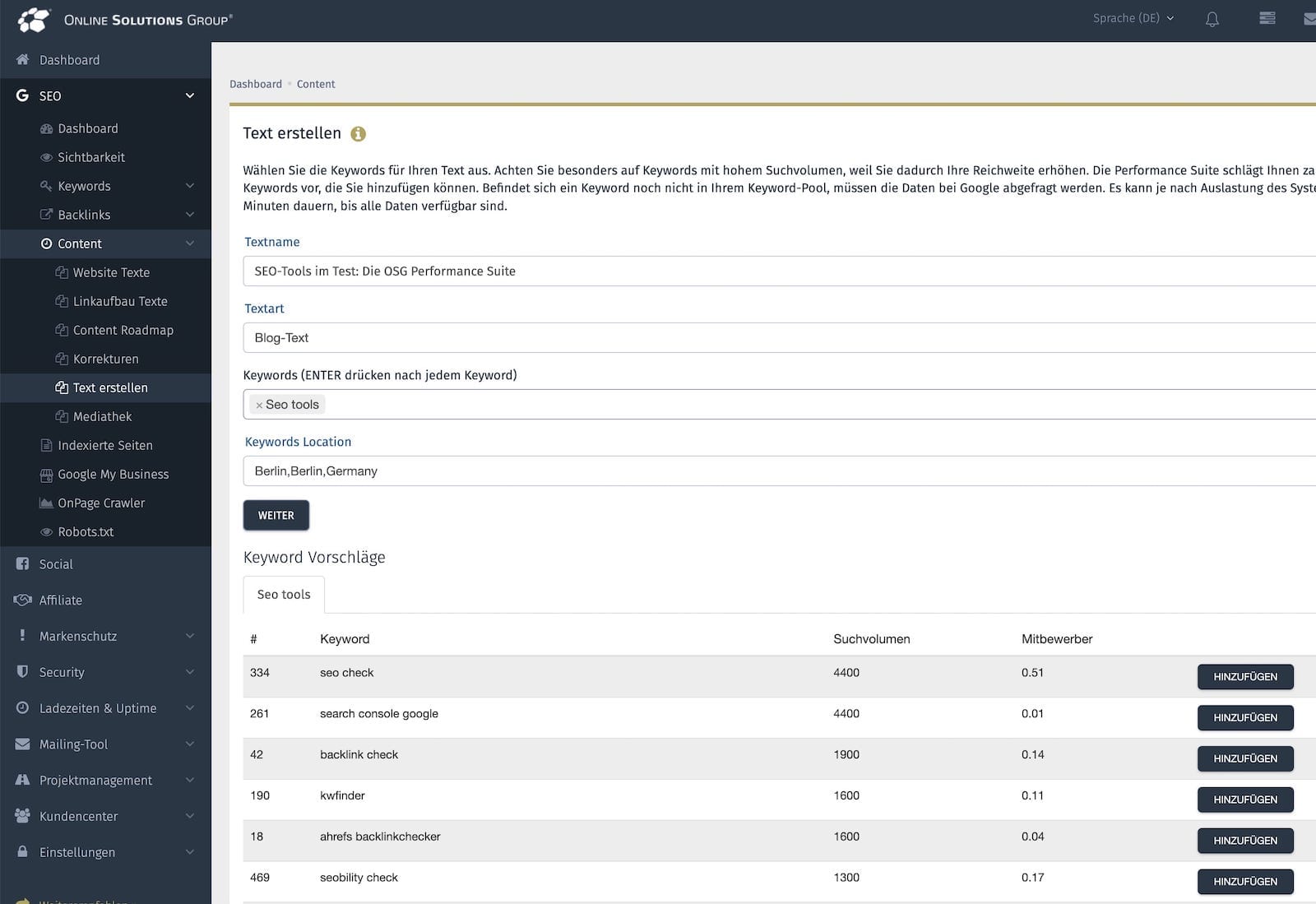Add backlink check via Hinzufügen
This screenshot has height=904, width=1316.
click(1245, 759)
